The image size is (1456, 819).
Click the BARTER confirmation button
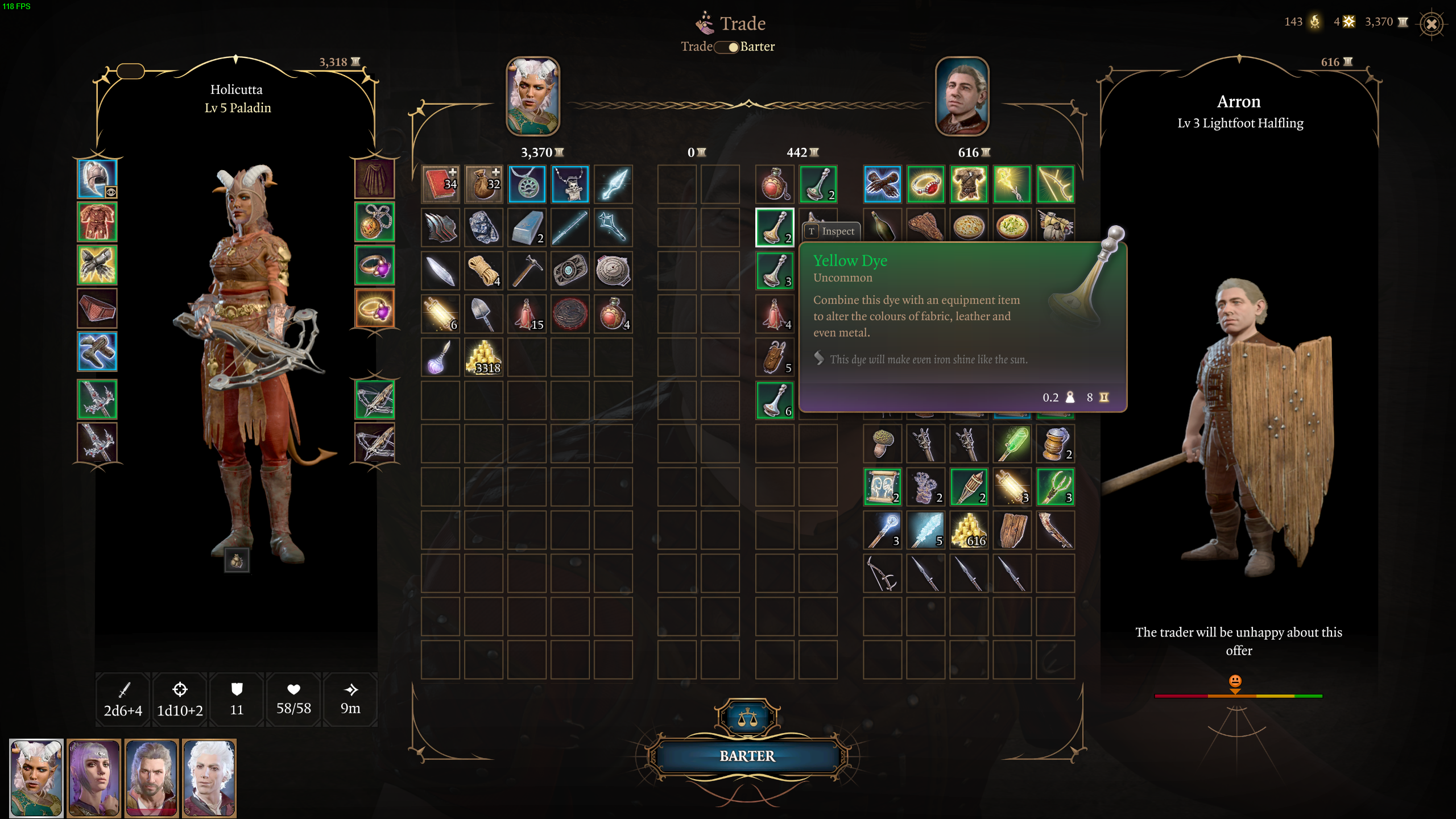point(747,755)
